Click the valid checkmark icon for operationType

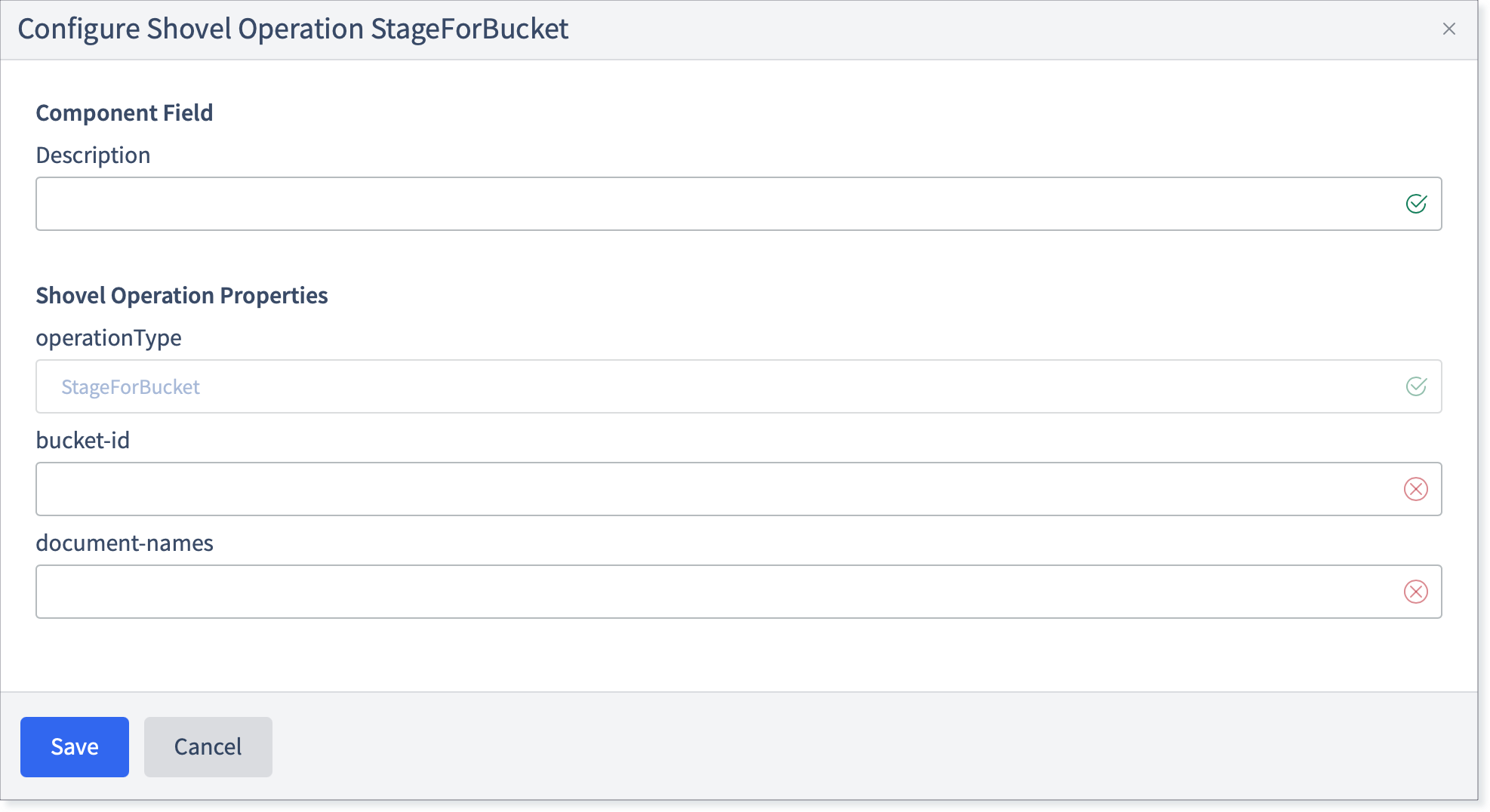(1416, 386)
